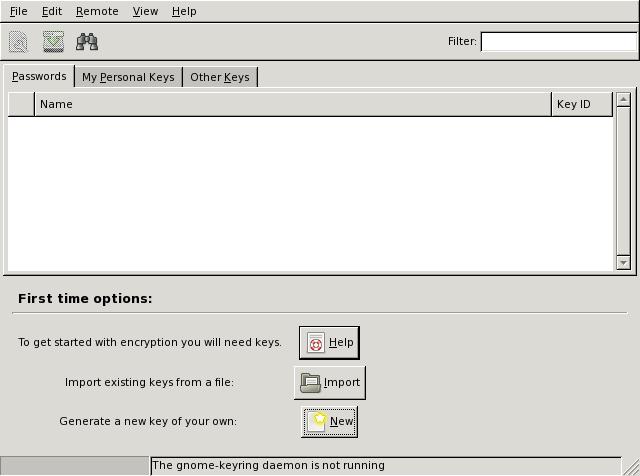
Task: Switch to My Personal Keys tab
Action: click(128, 77)
